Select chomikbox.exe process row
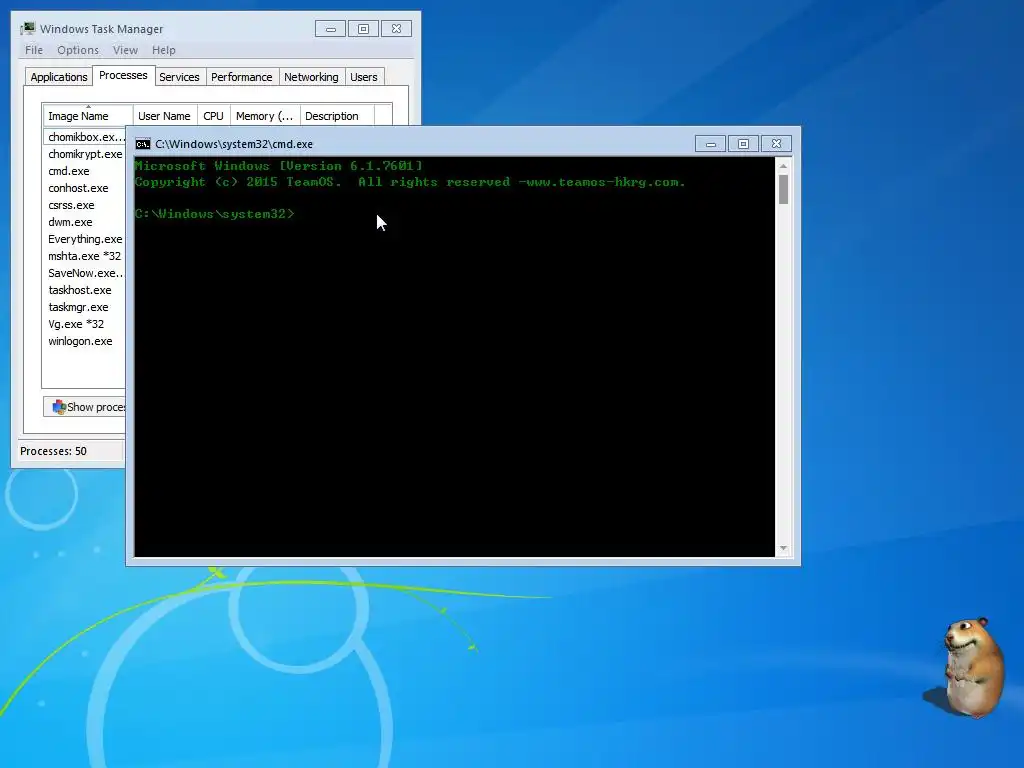This screenshot has height=768, width=1024. (x=85, y=137)
